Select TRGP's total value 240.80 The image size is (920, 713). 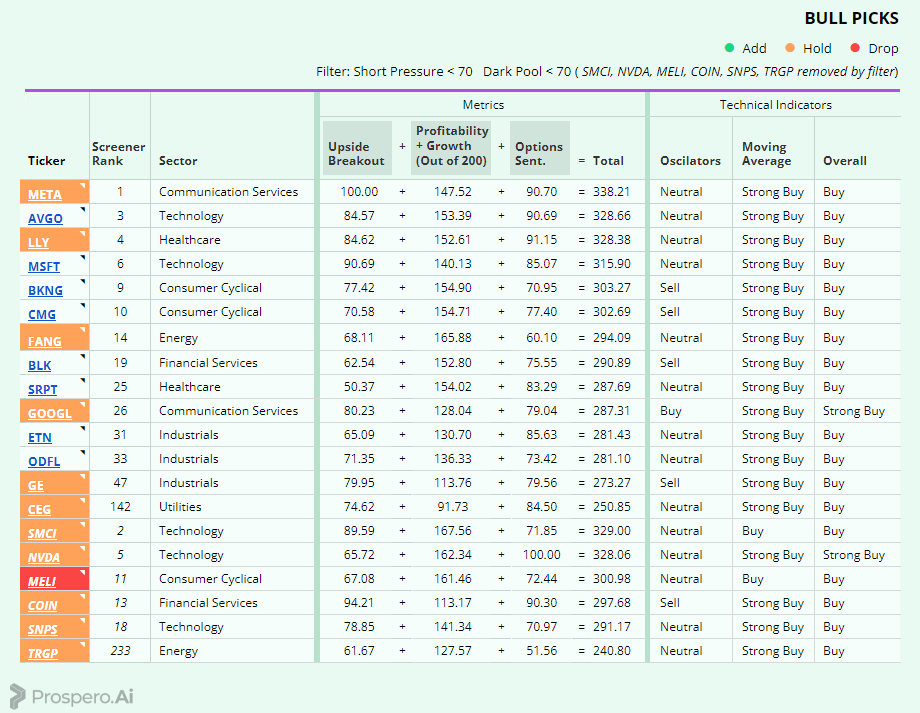pos(611,651)
